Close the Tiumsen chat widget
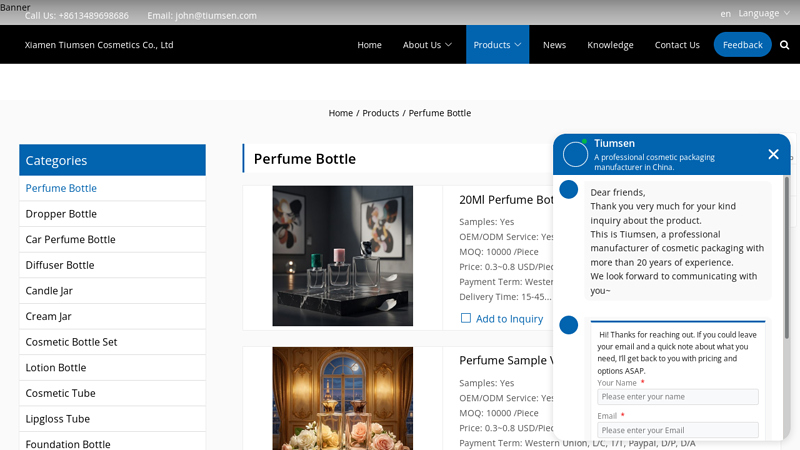 coord(773,154)
